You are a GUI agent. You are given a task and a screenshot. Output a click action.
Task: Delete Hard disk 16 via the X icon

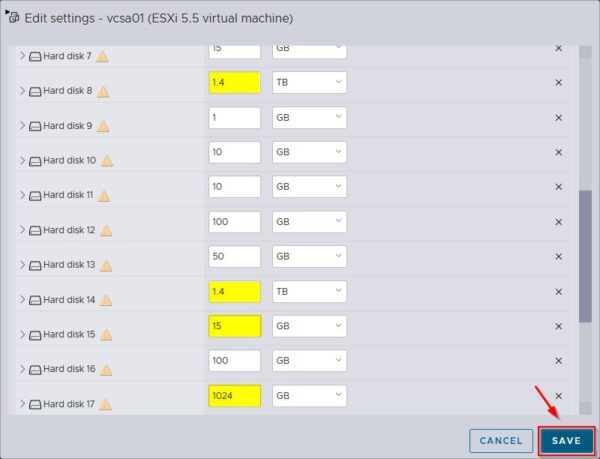(x=559, y=361)
